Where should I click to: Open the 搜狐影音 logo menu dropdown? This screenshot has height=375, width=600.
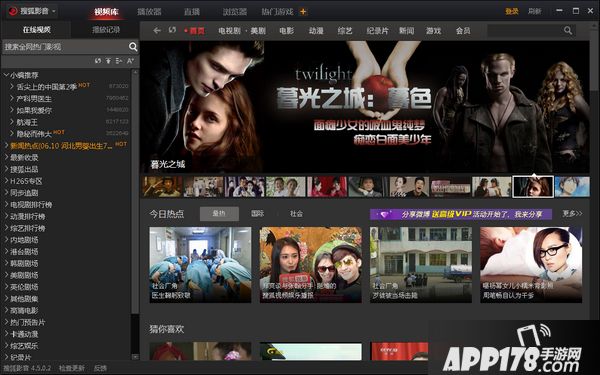(x=33, y=11)
